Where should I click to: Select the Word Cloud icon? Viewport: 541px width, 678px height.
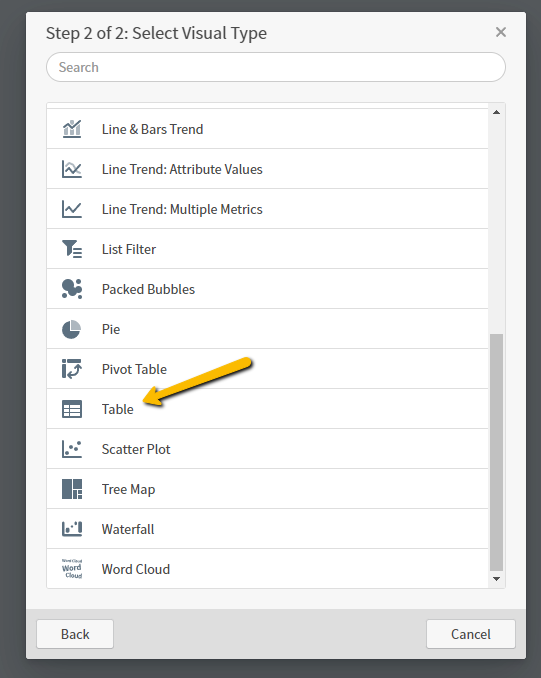(x=72, y=569)
